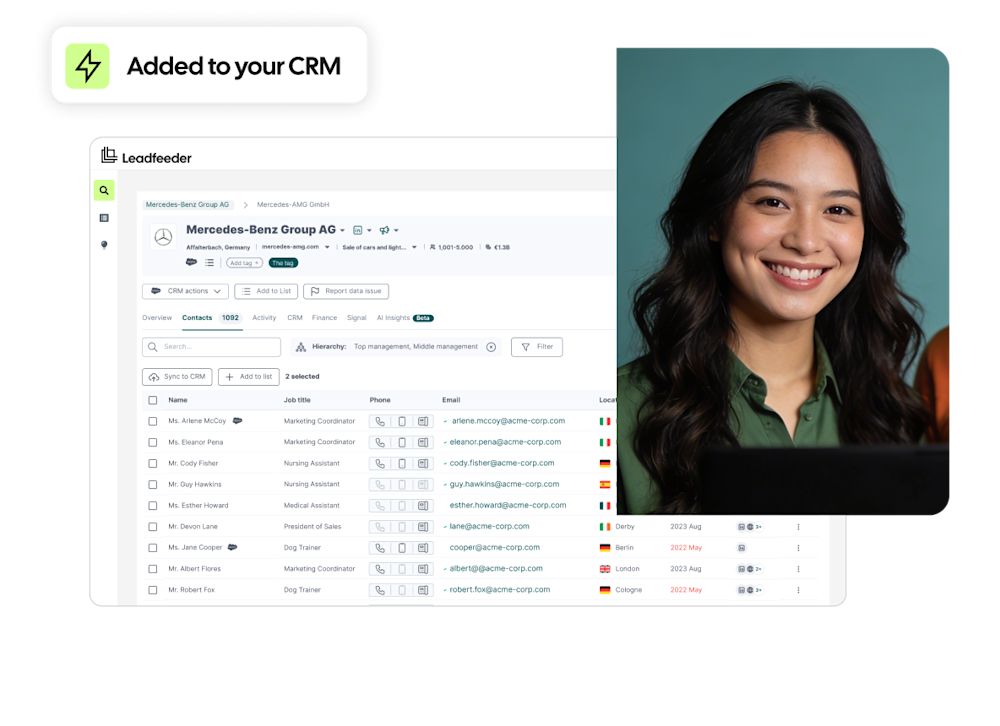Screen dimensions: 1000x726
Task: Toggle the select-all checkbox in table header
Action: pyautogui.click(x=152, y=400)
